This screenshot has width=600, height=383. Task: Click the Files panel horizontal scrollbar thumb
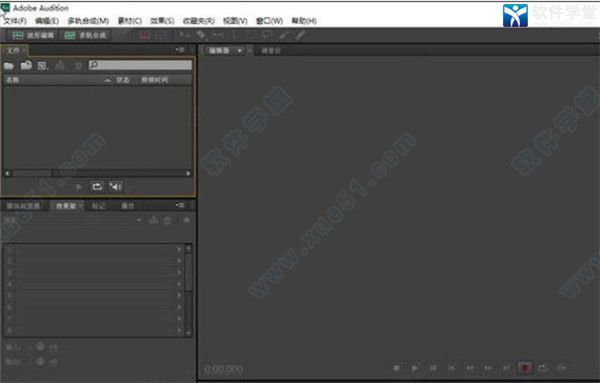[x=32, y=173]
